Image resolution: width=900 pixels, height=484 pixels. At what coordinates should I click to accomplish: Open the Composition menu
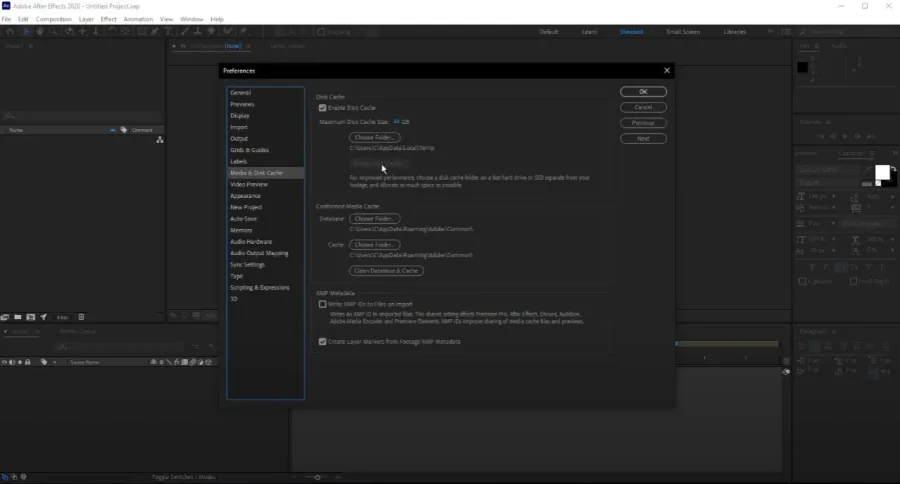click(53, 19)
